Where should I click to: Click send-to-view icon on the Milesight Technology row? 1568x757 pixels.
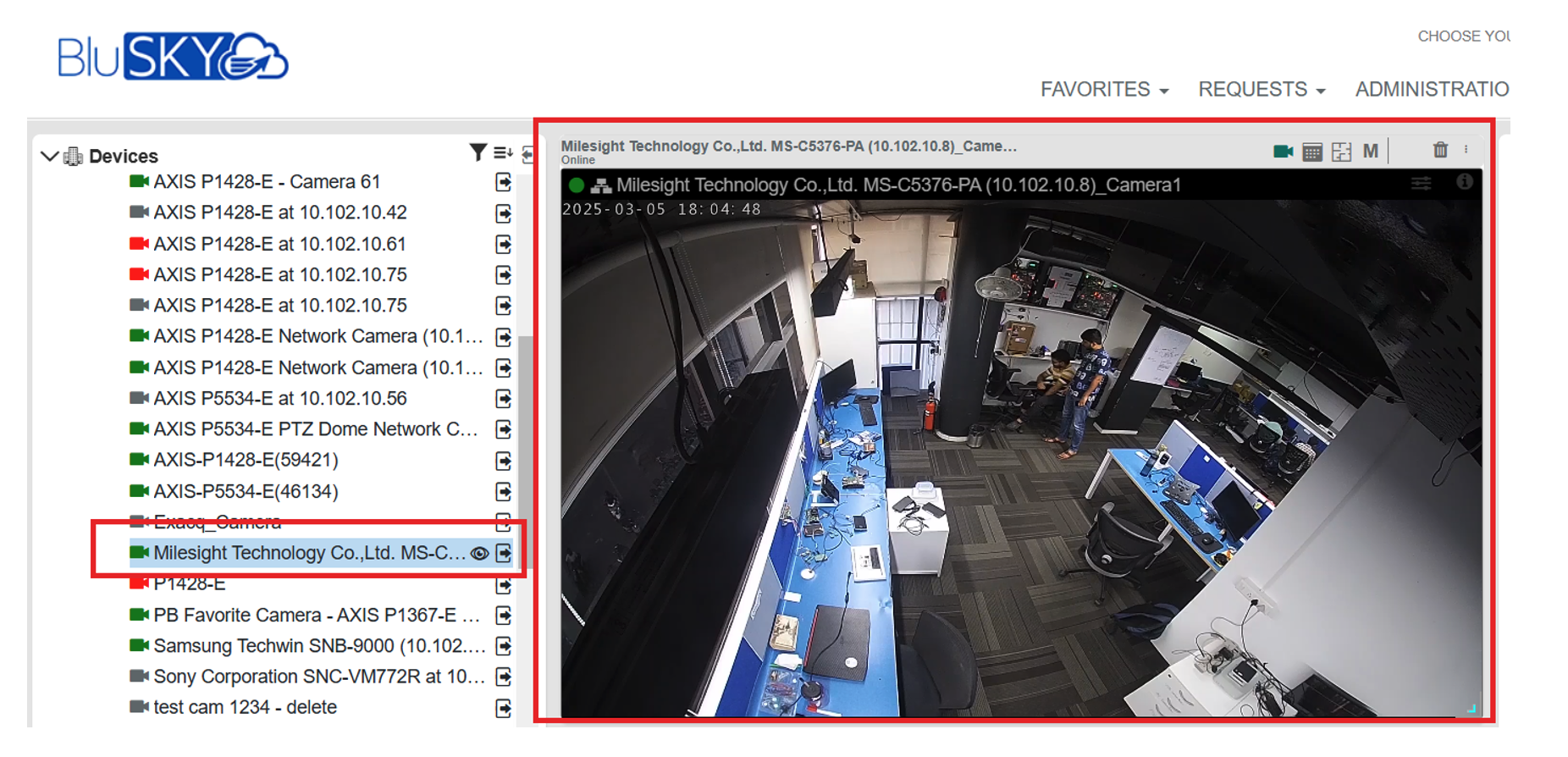click(x=504, y=553)
